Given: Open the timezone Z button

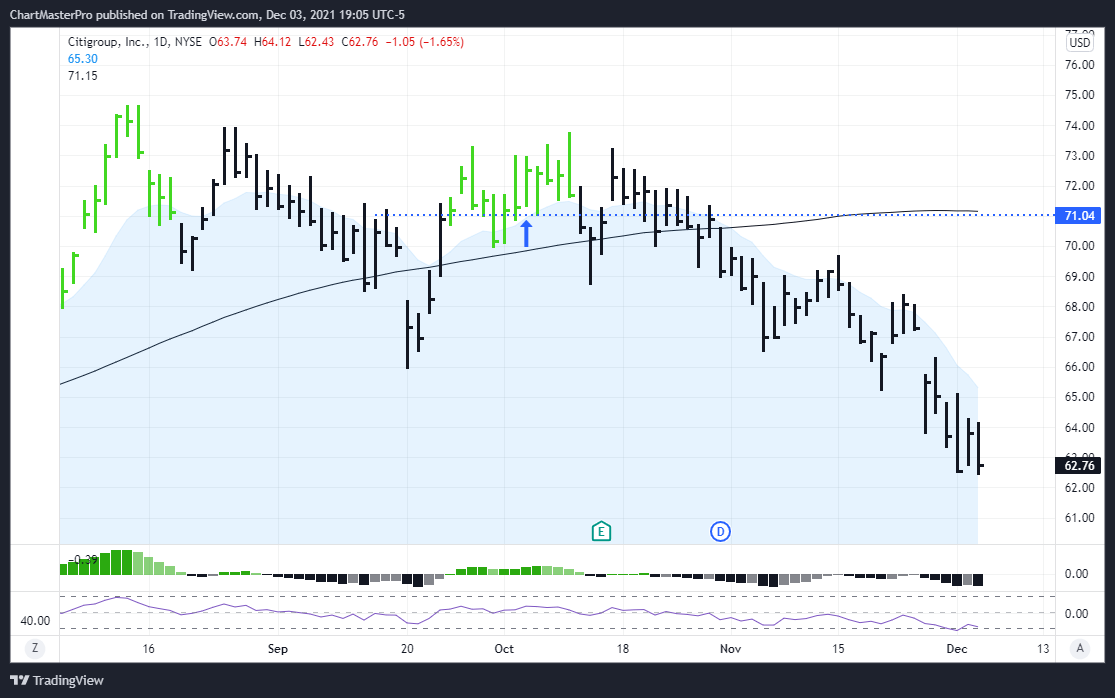Looking at the screenshot, I should (x=34, y=648).
